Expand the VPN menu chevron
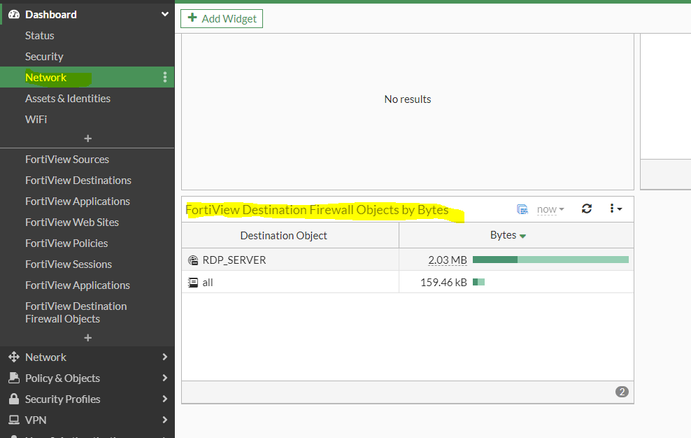 [165, 419]
